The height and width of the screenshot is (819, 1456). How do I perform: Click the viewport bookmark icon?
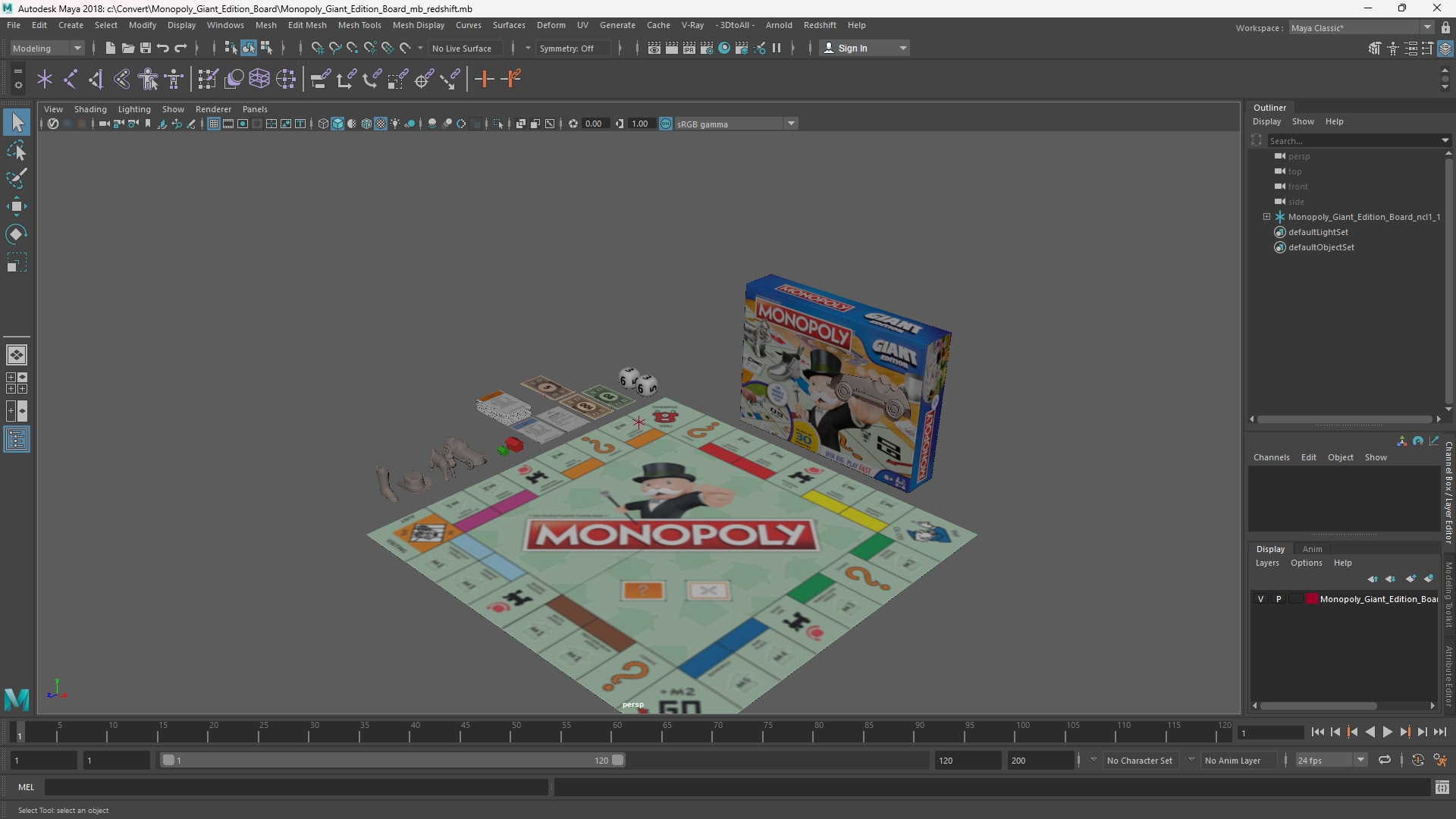click(x=148, y=124)
